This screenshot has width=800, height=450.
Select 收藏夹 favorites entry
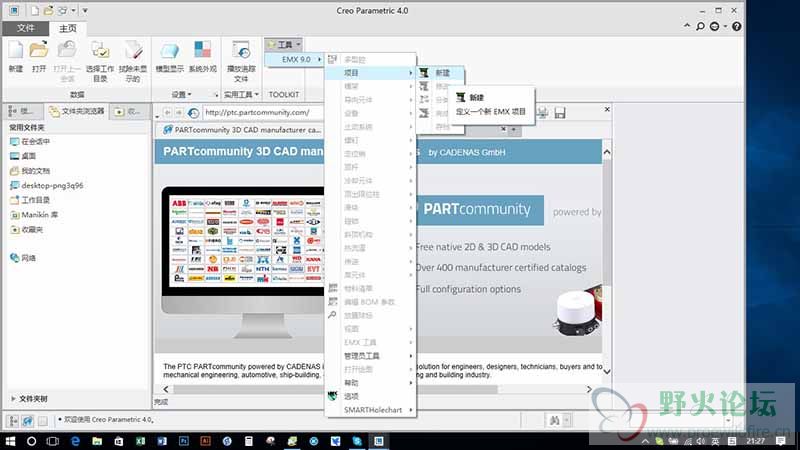pos(27,230)
